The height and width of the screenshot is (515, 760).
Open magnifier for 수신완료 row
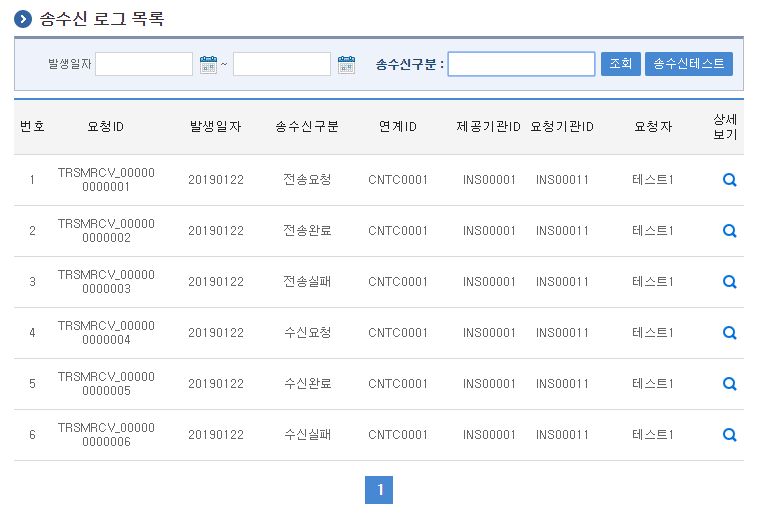(x=729, y=384)
